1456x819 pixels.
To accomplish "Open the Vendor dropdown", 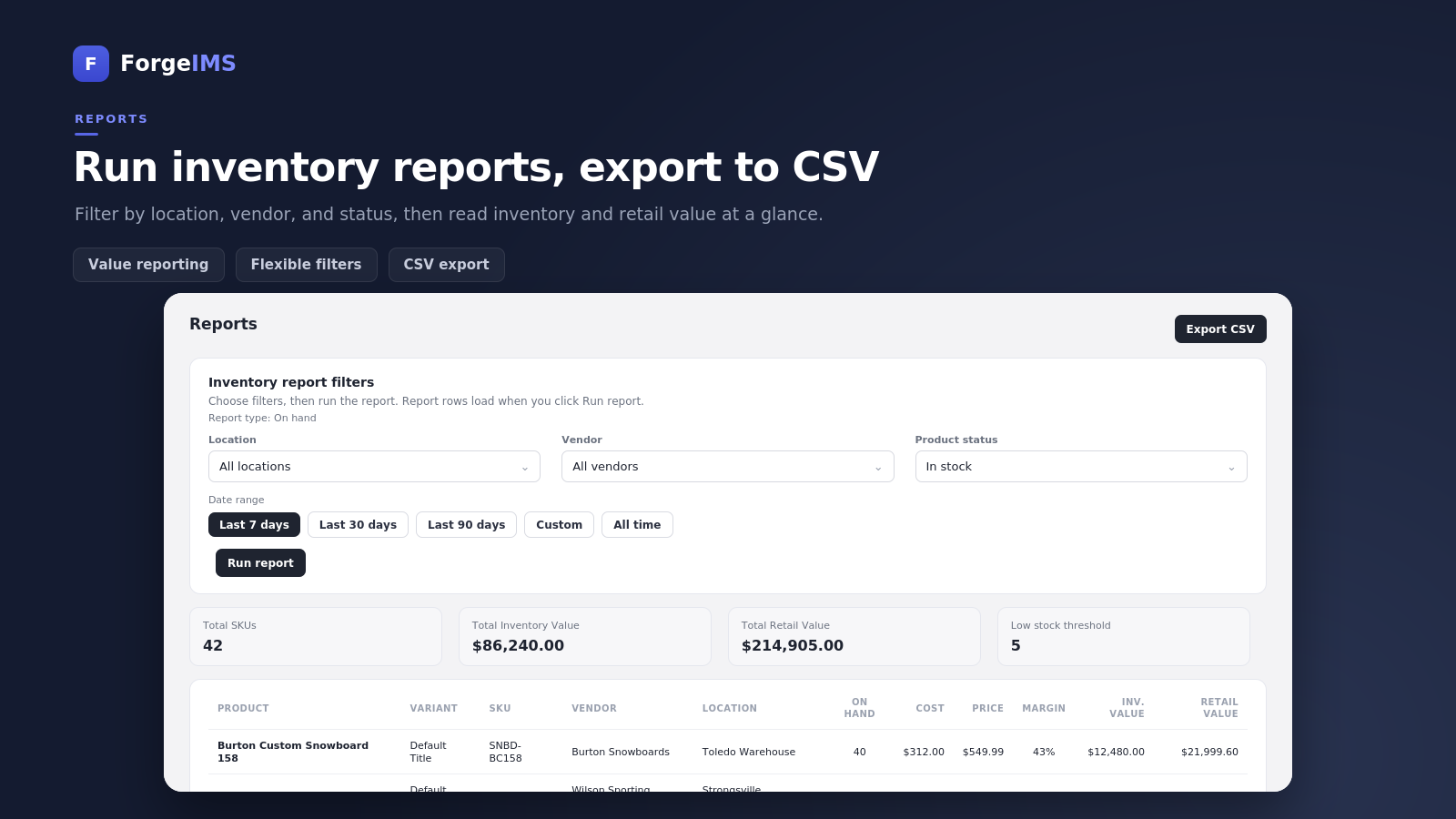I will pyautogui.click(x=727, y=467).
